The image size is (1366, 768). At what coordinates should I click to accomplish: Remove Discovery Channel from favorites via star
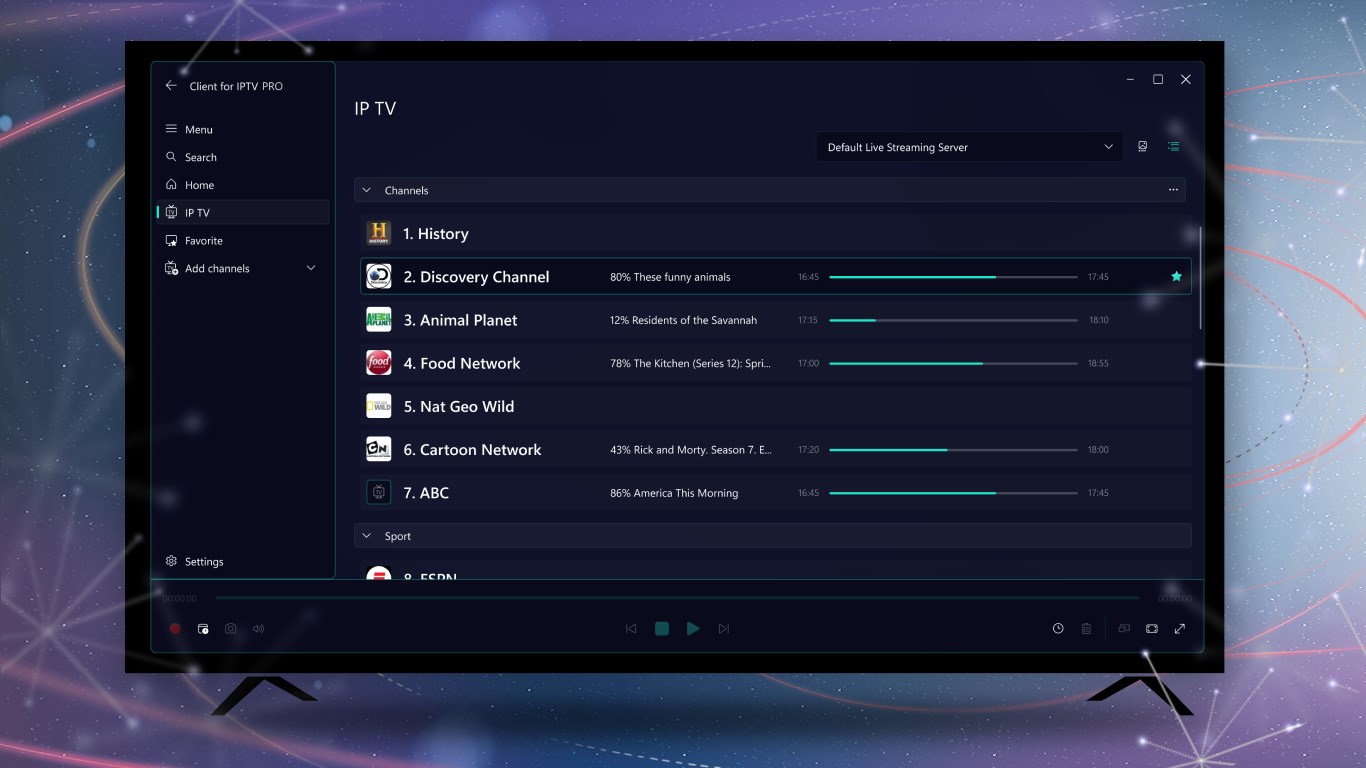pyautogui.click(x=1176, y=277)
